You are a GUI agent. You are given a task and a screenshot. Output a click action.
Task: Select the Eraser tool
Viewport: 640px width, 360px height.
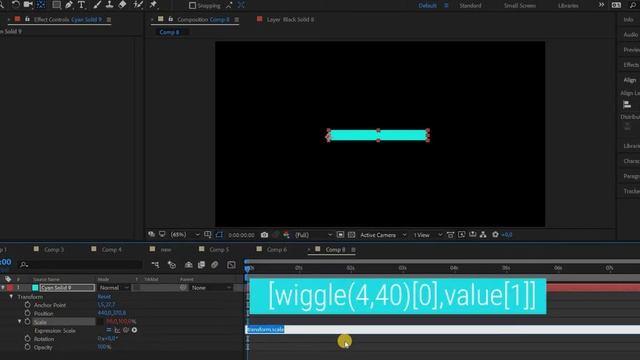(x=122, y=5)
